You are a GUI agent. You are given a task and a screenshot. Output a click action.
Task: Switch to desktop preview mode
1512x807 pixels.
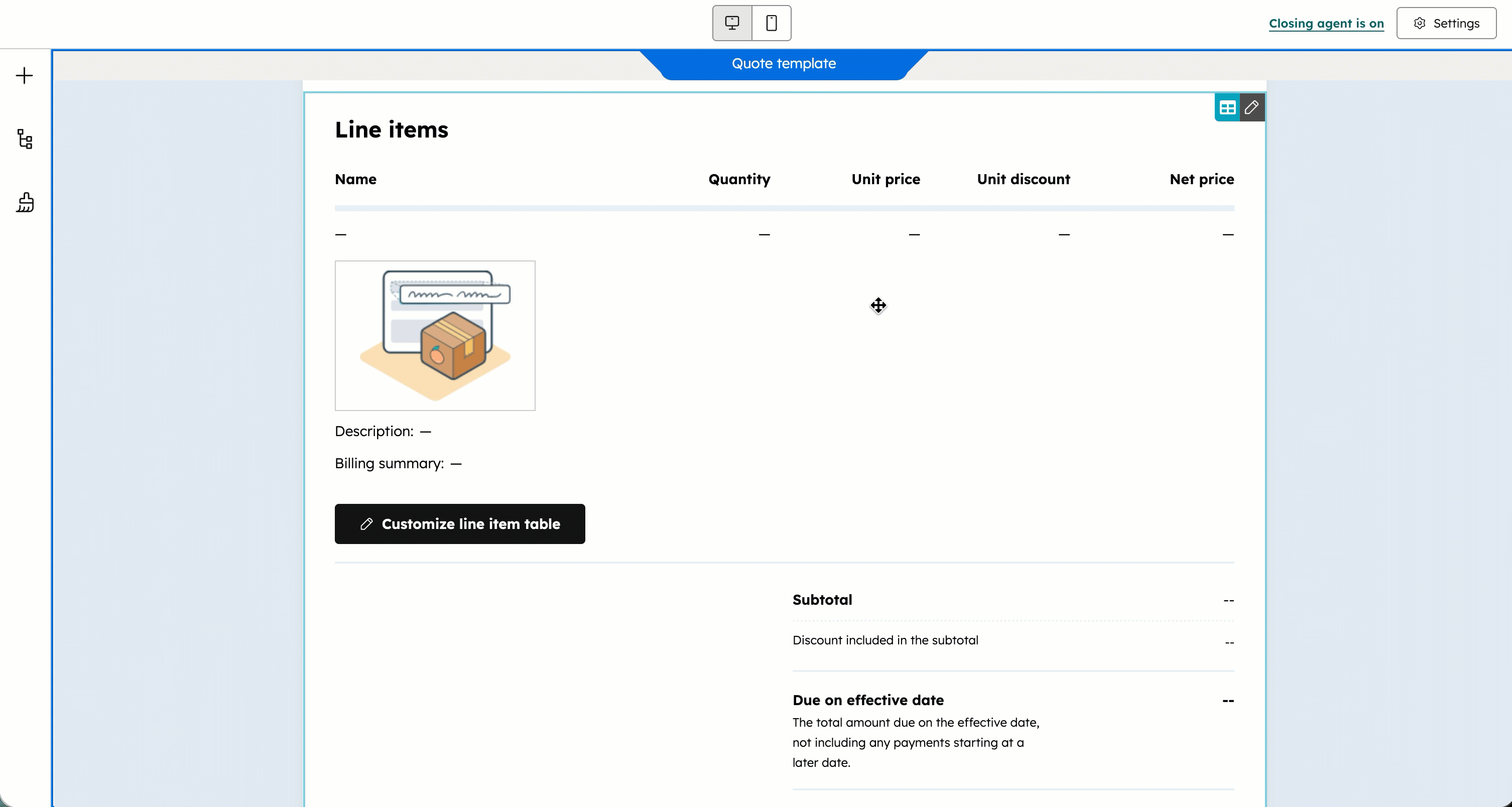click(x=731, y=23)
